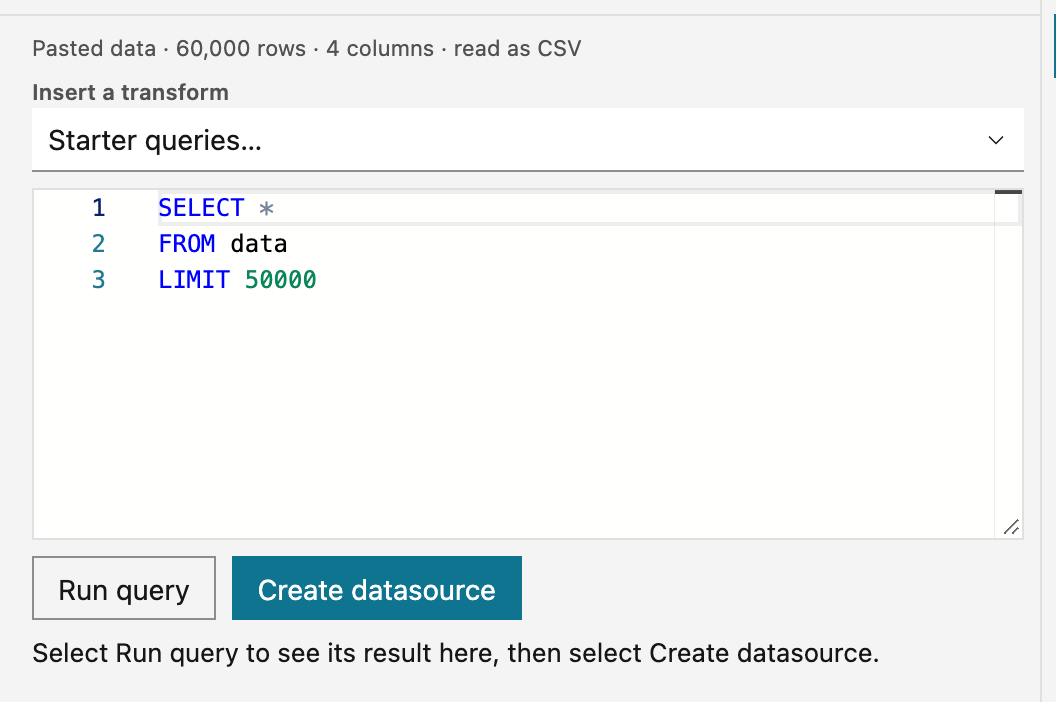Click the editor minimap scrollbar marker
The height and width of the screenshot is (702, 1056).
[x=1008, y=193]
